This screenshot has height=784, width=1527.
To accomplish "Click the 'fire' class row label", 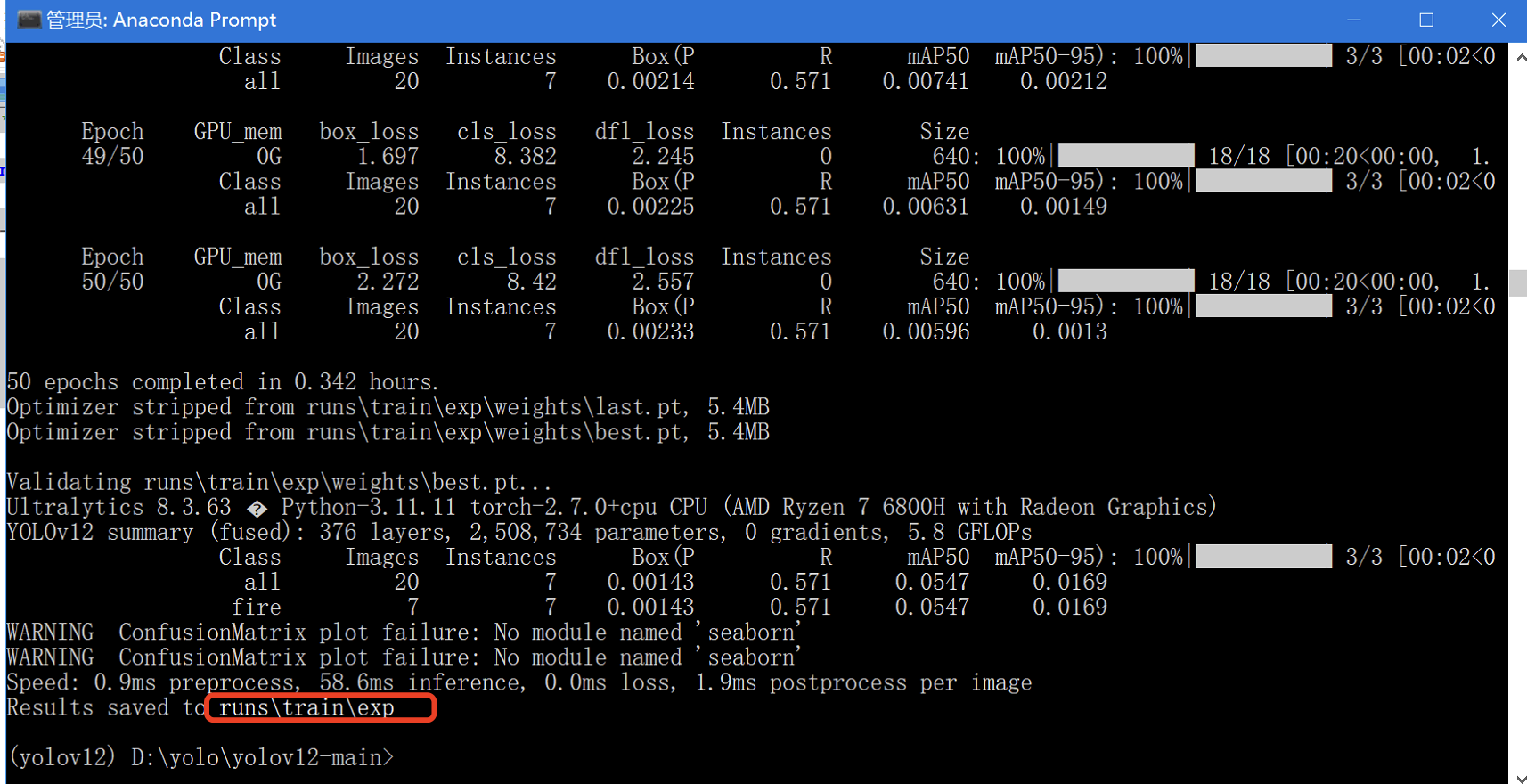I will (x=257, y=608).
